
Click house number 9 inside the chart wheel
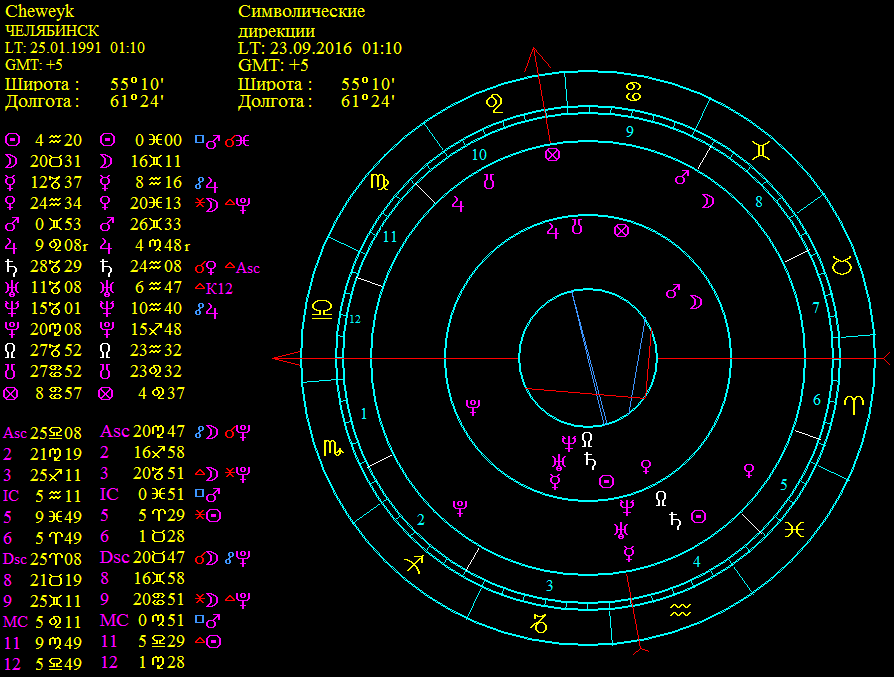pos(629,131)
